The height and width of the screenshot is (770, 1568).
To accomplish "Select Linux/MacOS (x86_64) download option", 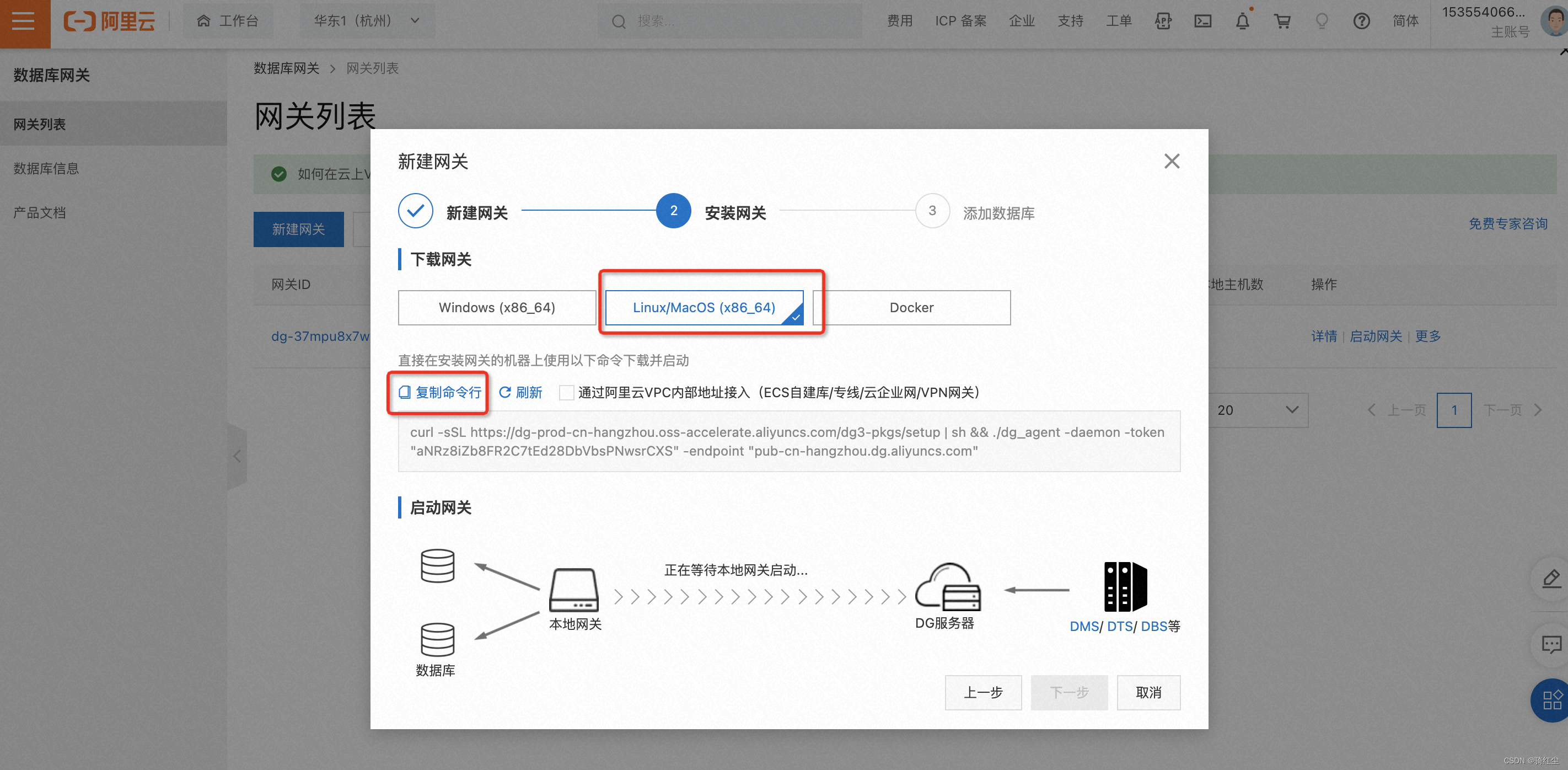I will point(704,308).
